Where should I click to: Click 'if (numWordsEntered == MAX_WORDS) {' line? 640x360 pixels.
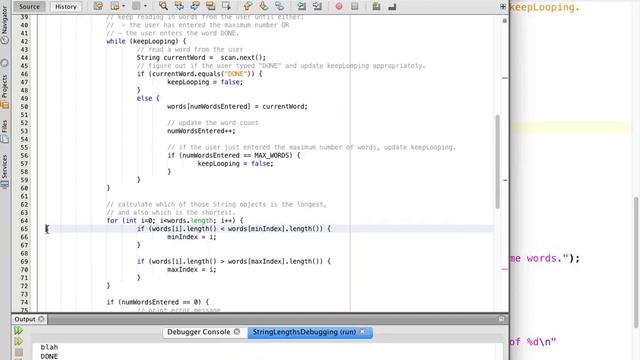pos(233,156)
